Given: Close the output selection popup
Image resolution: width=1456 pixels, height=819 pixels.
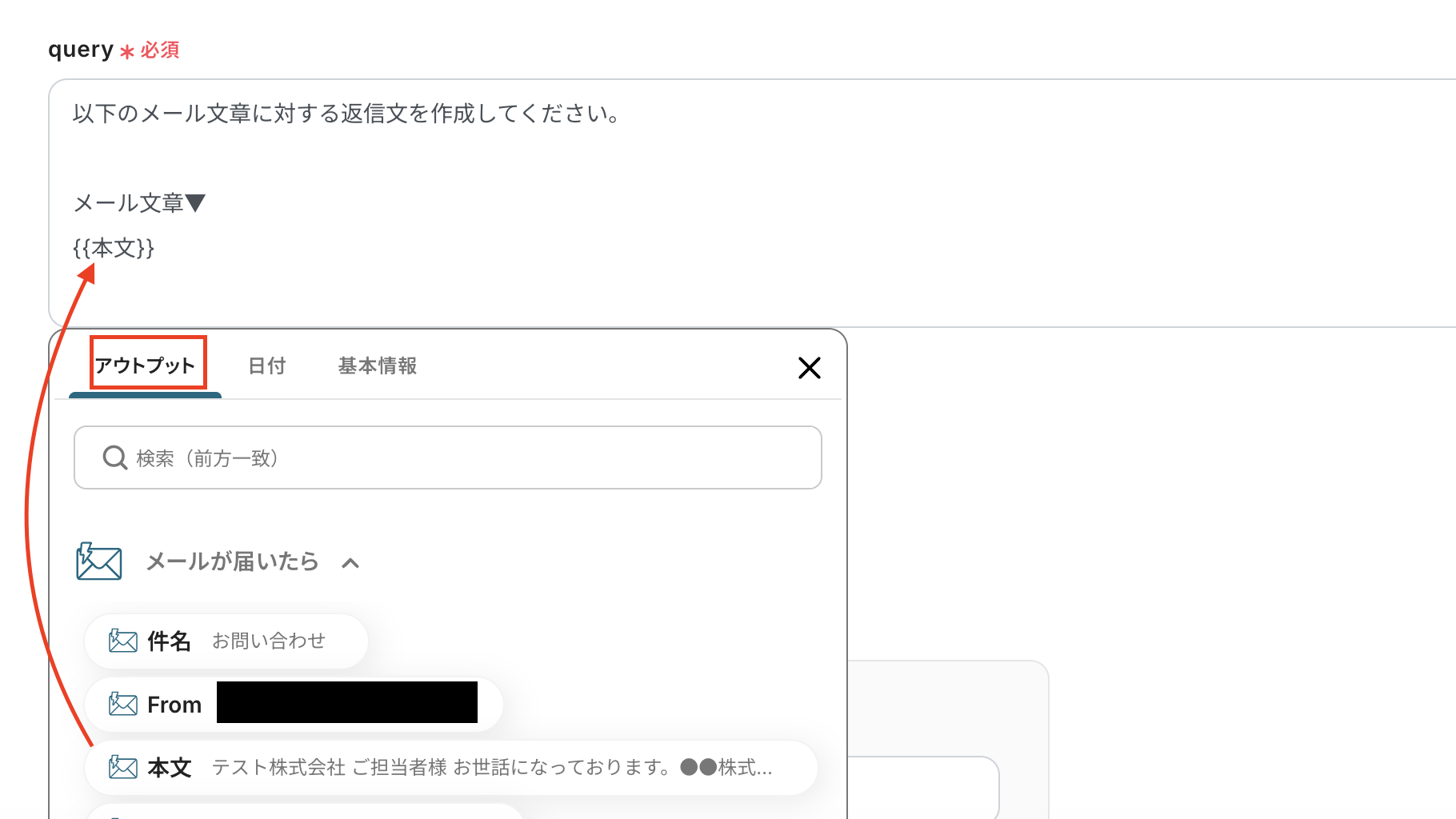Looking at the screenshot, I should click(809, 368).
